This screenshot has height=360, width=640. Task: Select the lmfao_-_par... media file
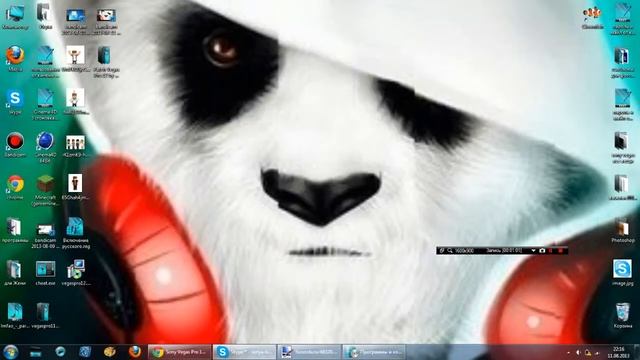point(15,316)
